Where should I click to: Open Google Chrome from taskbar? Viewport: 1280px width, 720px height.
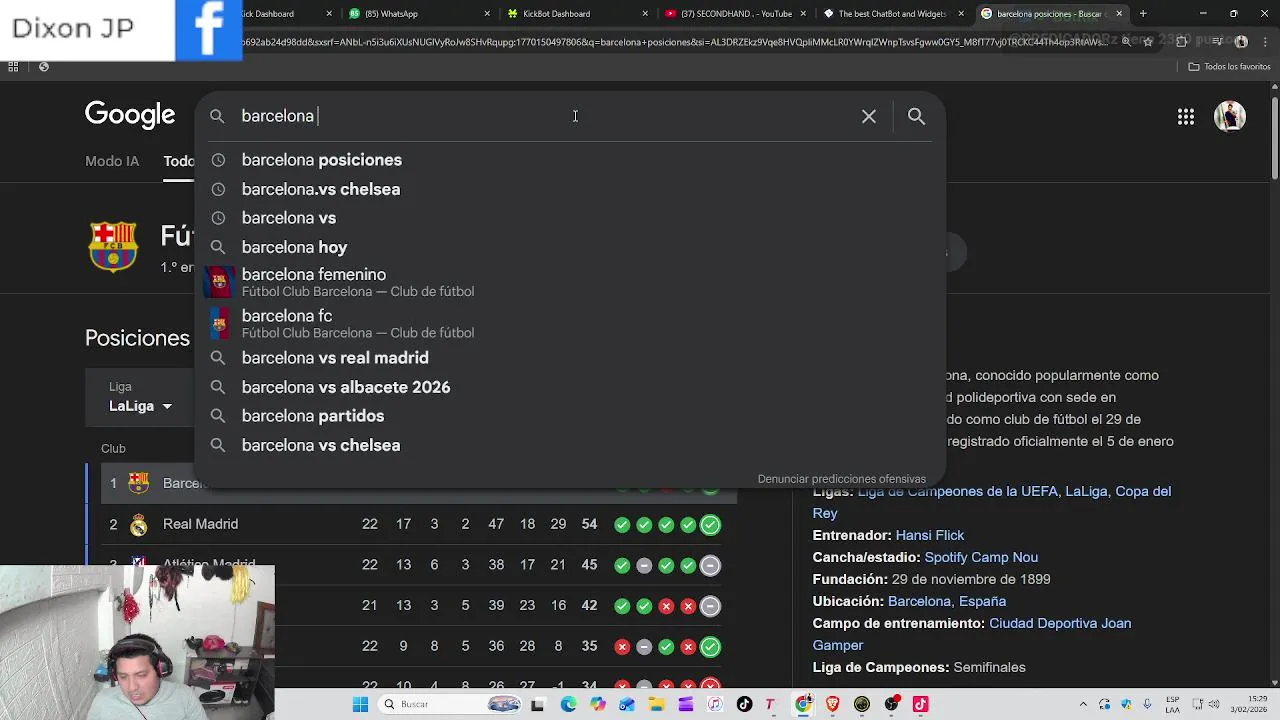(803, 704)
